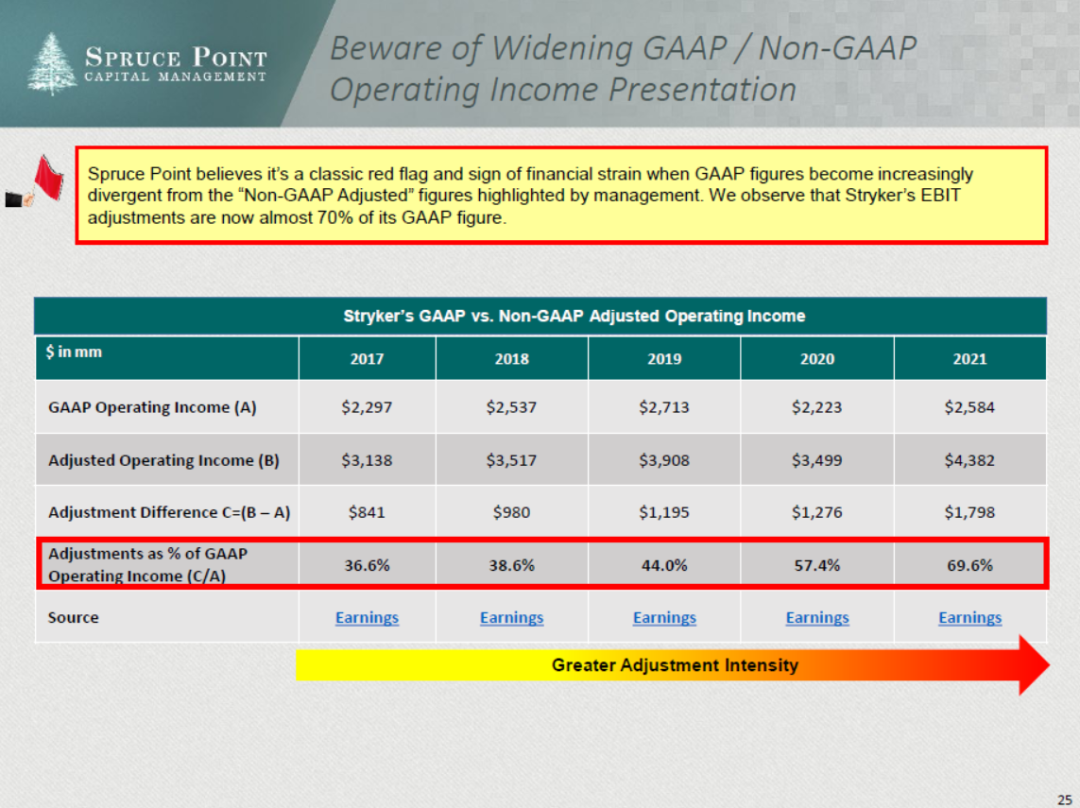The image size is (1080, 808).
Task: Click the GAAP Operating Income (A) row label
Action: pyautogui.click(x=152, y=407)
